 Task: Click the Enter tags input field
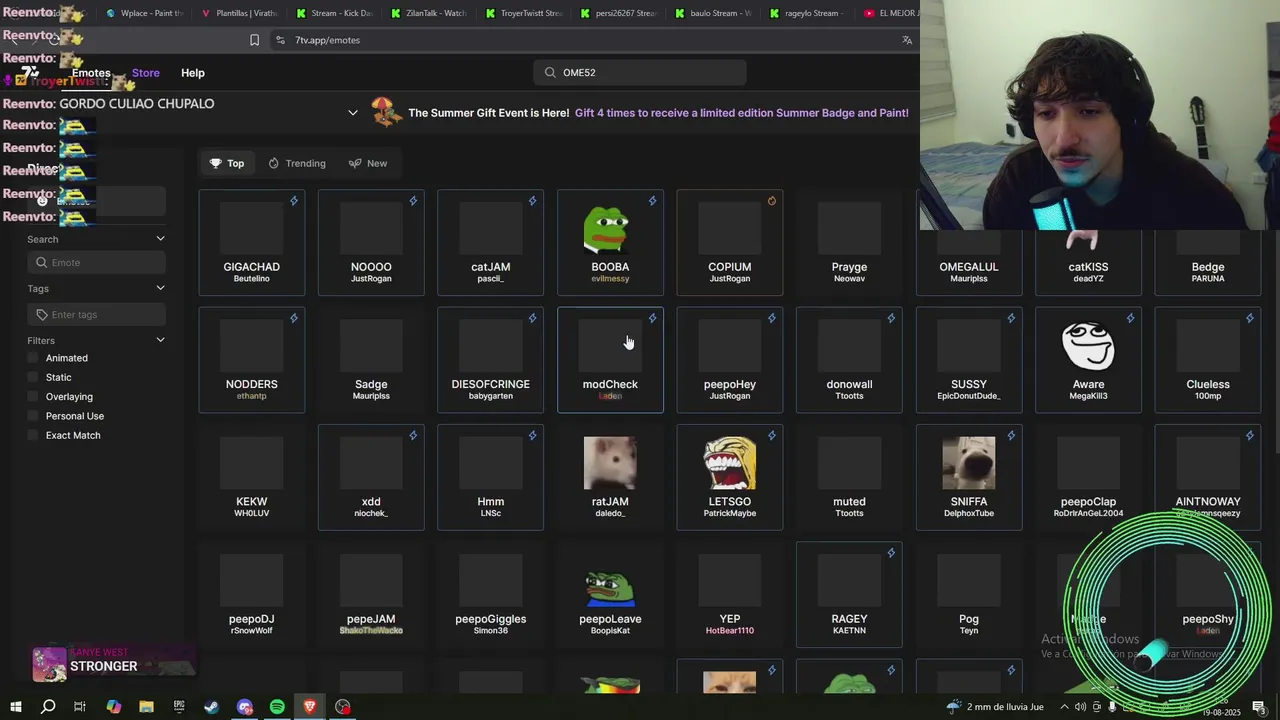pyautogui.click(x=96, y=314)
